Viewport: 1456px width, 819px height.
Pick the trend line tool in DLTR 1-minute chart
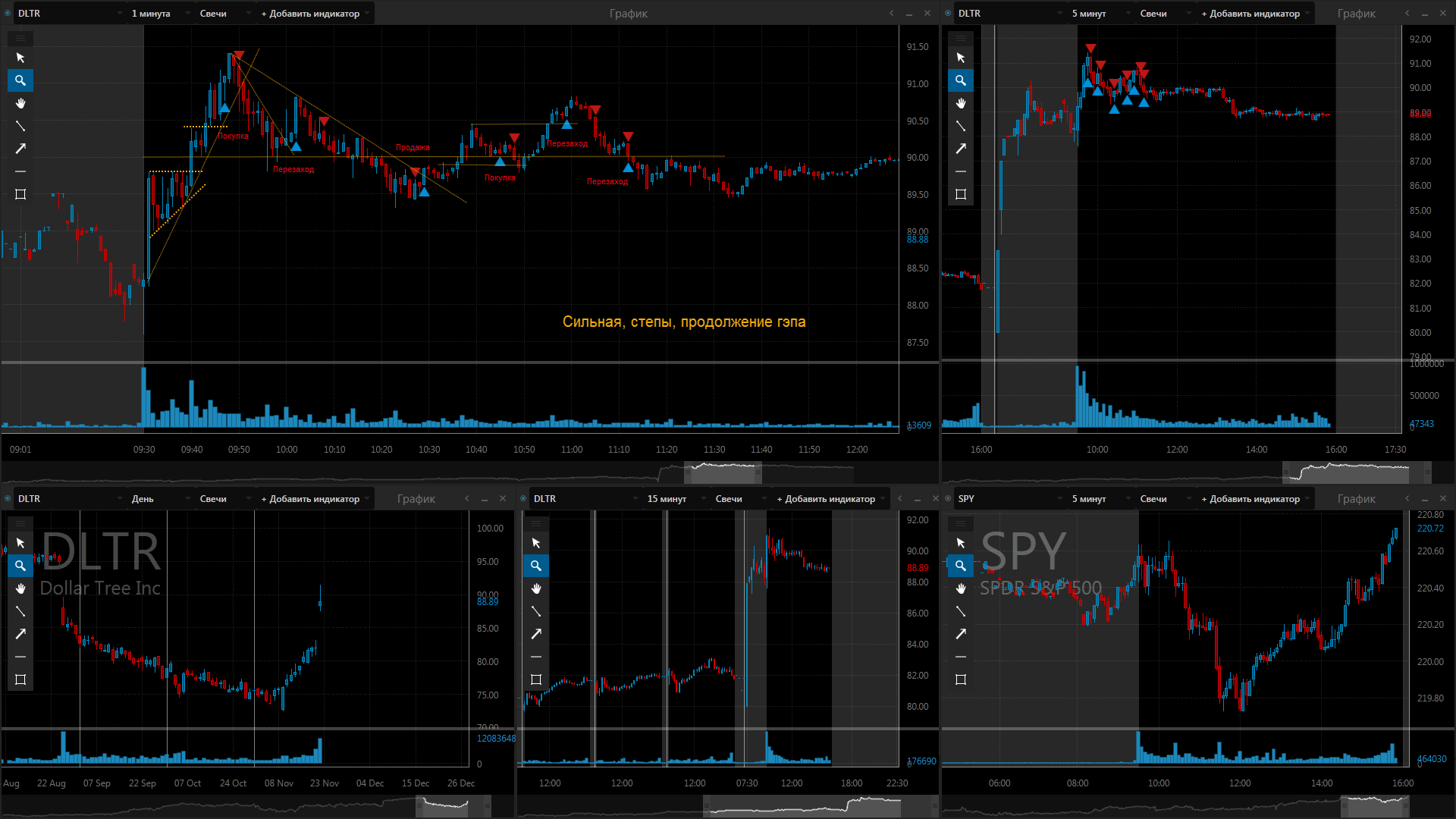(x=20, y=126)
